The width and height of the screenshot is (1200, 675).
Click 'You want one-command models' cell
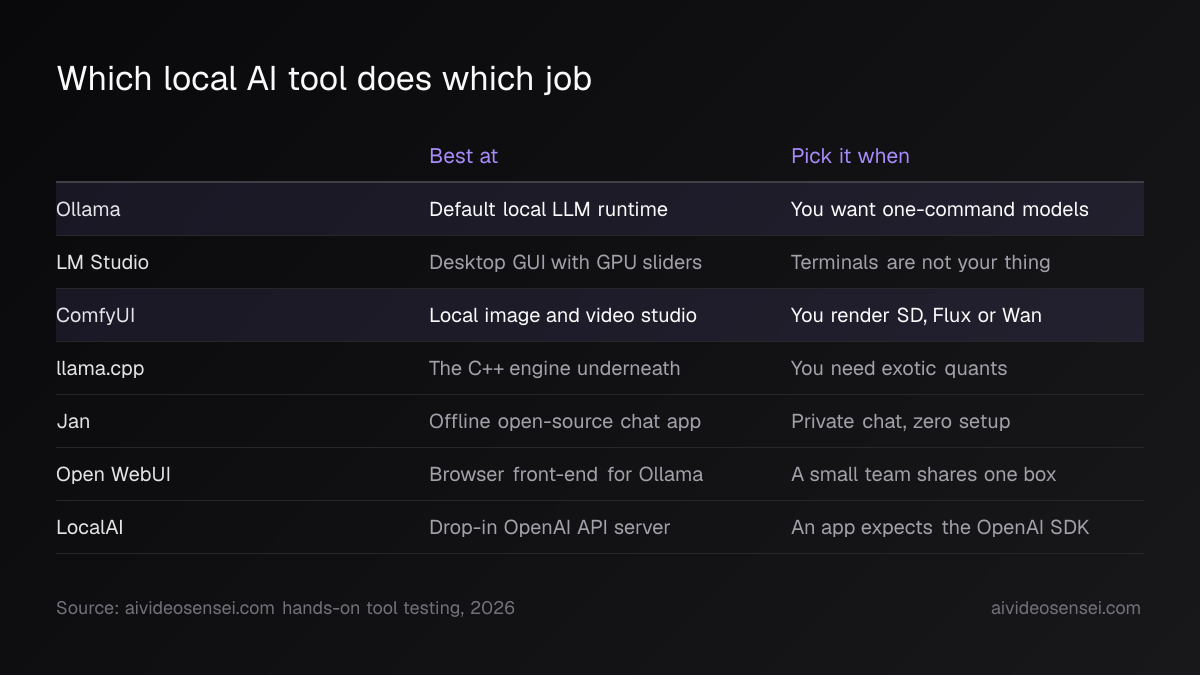click(x=939, y=209)
